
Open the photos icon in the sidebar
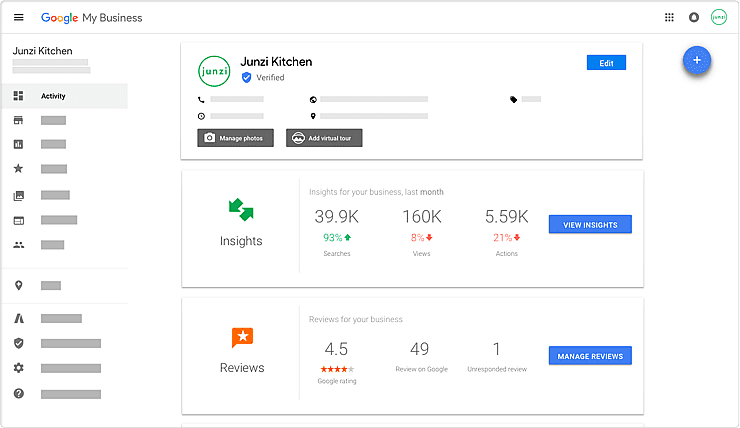18,195
